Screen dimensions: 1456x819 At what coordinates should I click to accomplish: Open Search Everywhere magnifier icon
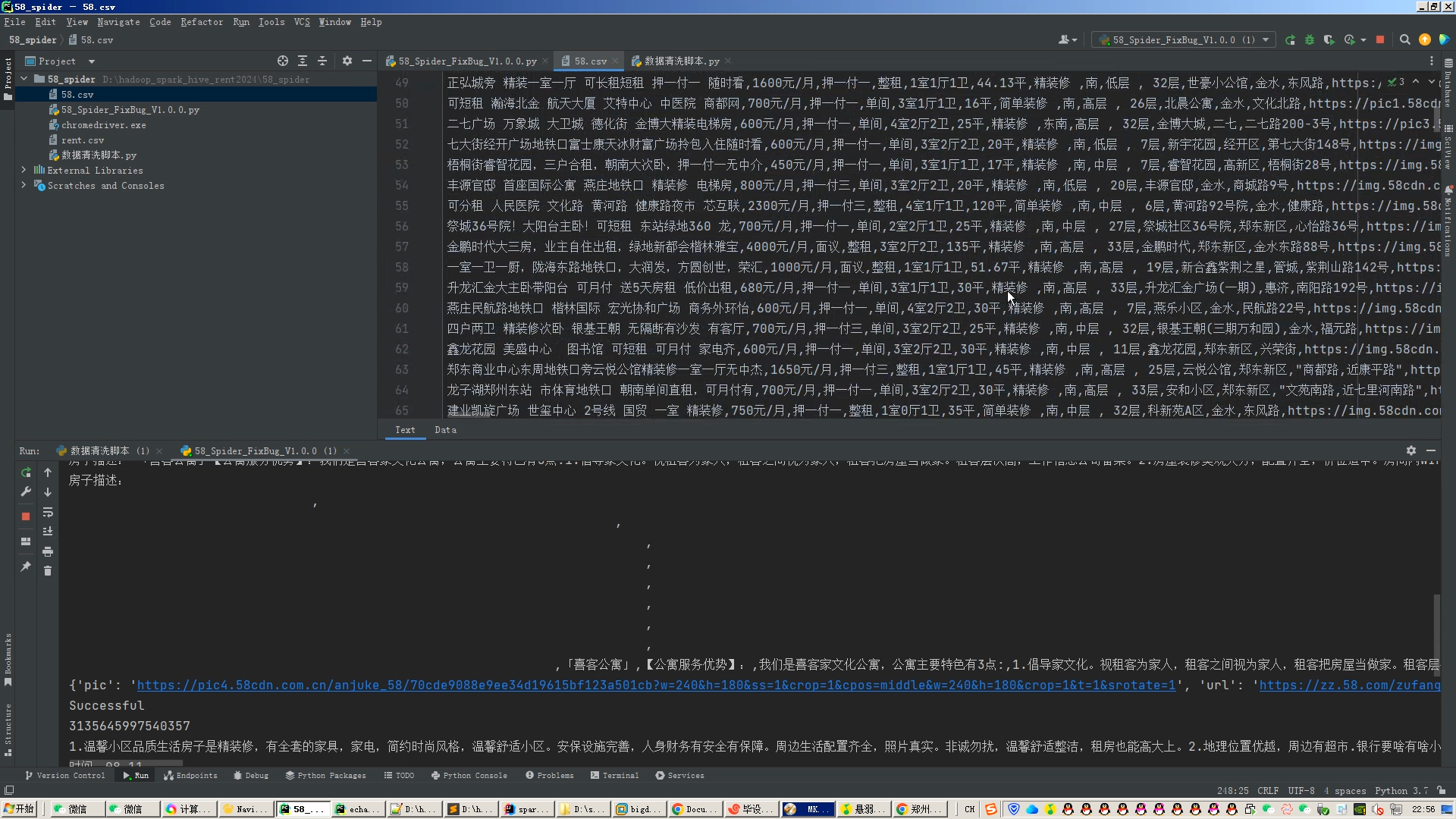(x=1405, y=40)
